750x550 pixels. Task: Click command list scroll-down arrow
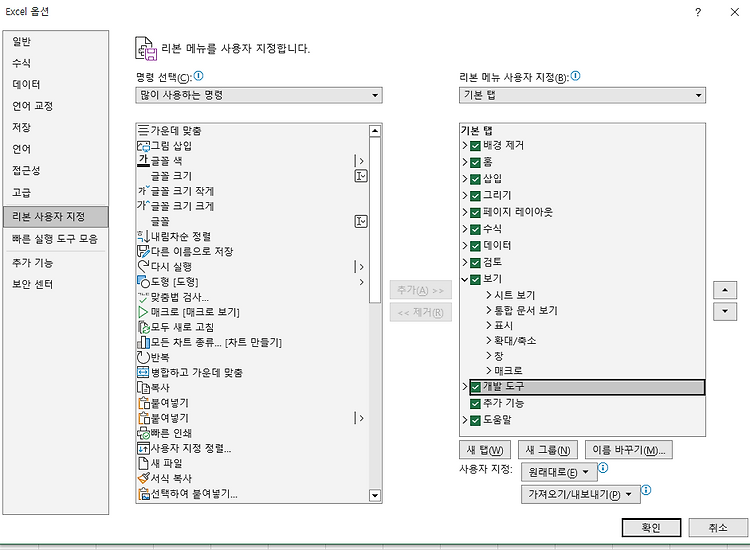tap(375, 495)
